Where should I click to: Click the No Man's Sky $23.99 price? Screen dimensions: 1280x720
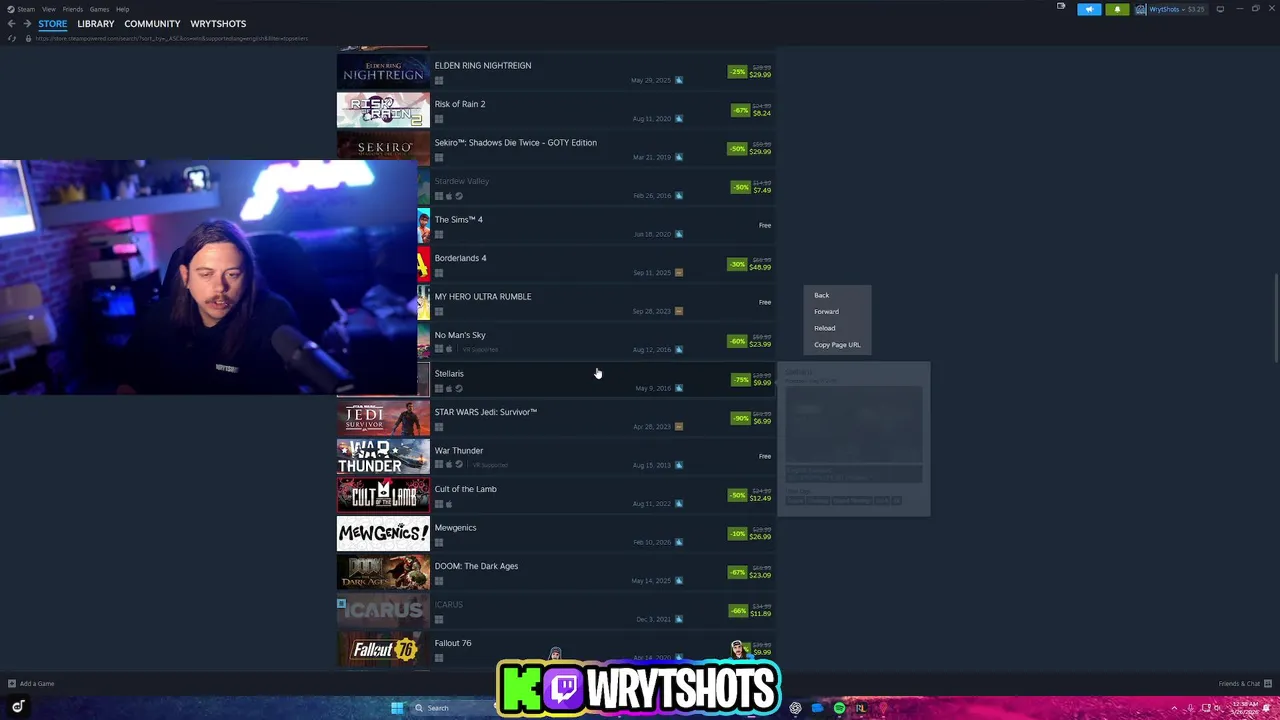click(x=760, y=344)
